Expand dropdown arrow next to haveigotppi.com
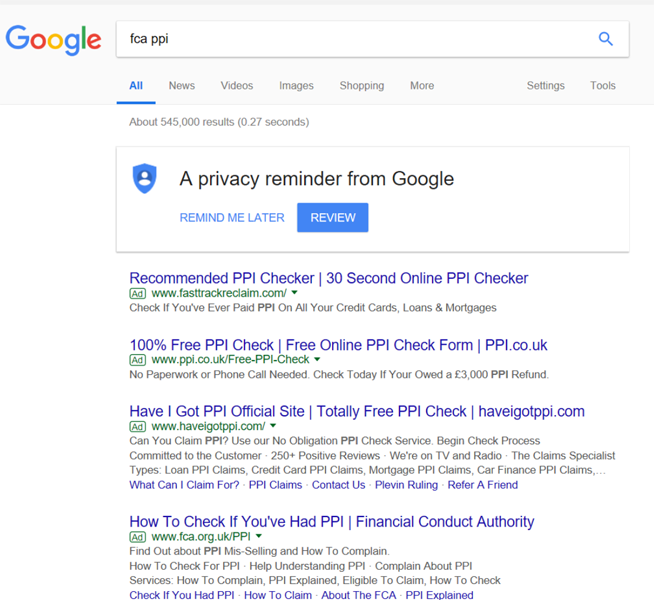This screenshot has width=658, height=600. (x=273, y=425)
